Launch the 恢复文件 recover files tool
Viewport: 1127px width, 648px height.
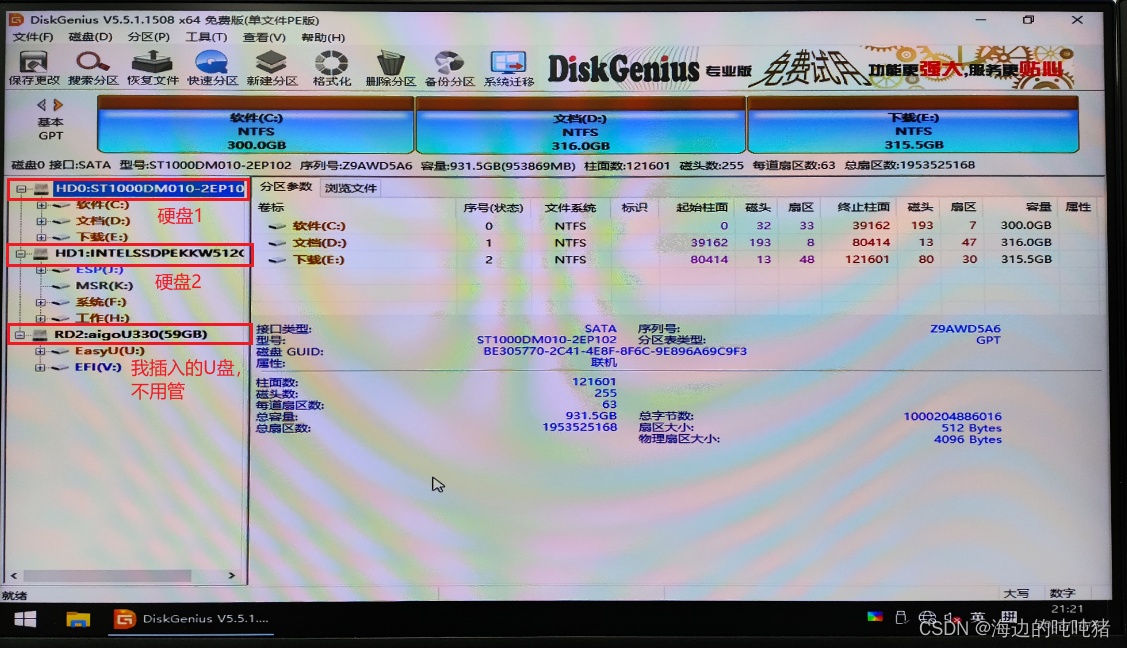[152, 69]
